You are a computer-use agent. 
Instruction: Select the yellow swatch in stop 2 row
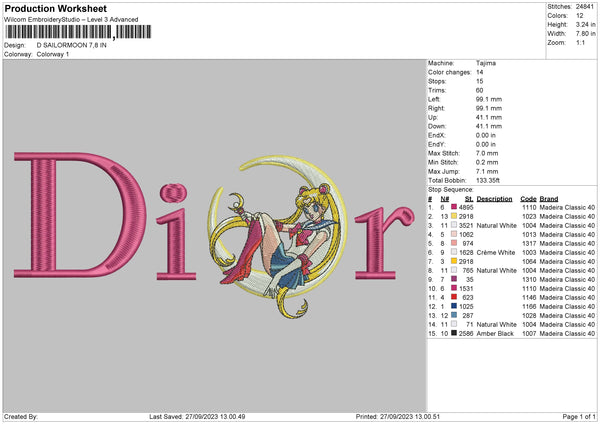click(455, 216)
